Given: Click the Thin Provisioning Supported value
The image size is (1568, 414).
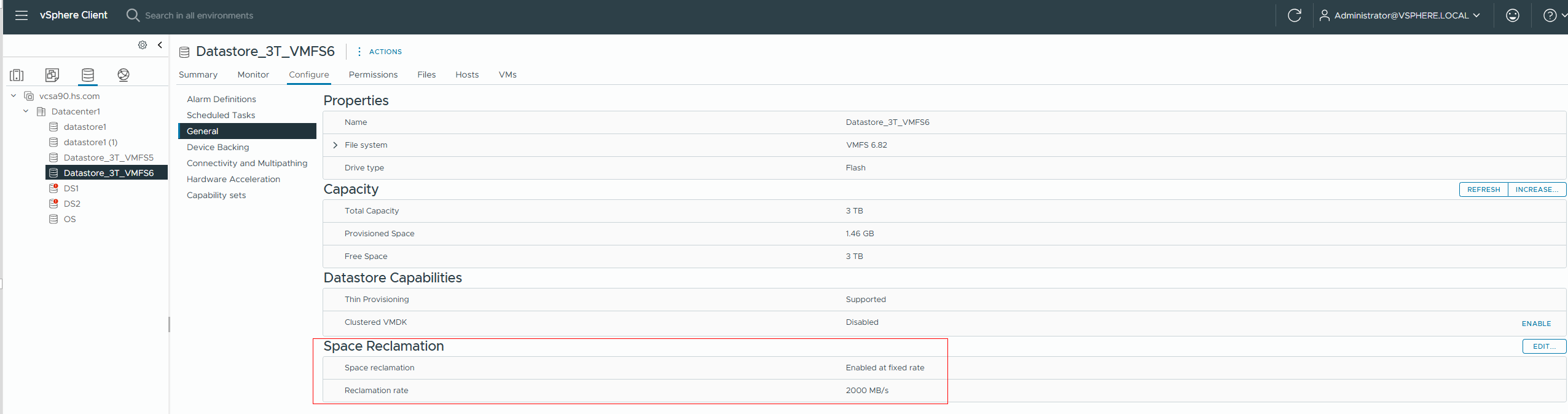Looking at the screenshot, I should [x=866, y=300].
